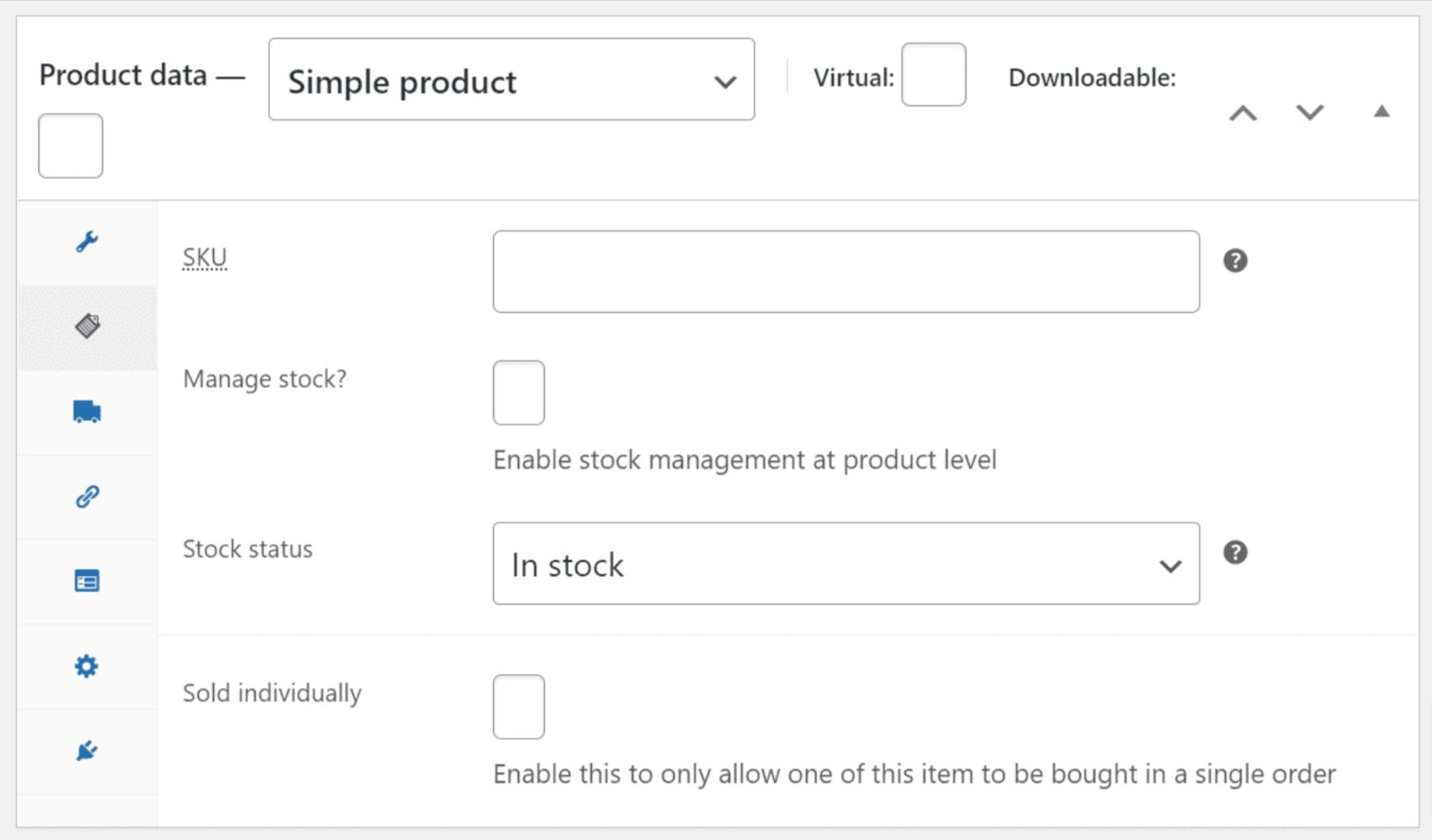Click inside the SKU input field
This screenshot has height=840, width=1432.
click(x=846, y=270)
